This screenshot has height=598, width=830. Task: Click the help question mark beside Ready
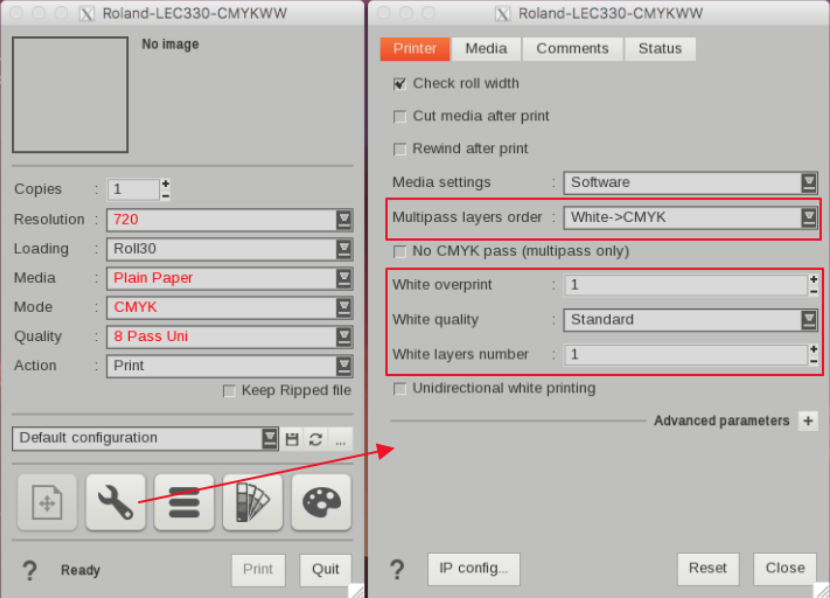[30, 570]
